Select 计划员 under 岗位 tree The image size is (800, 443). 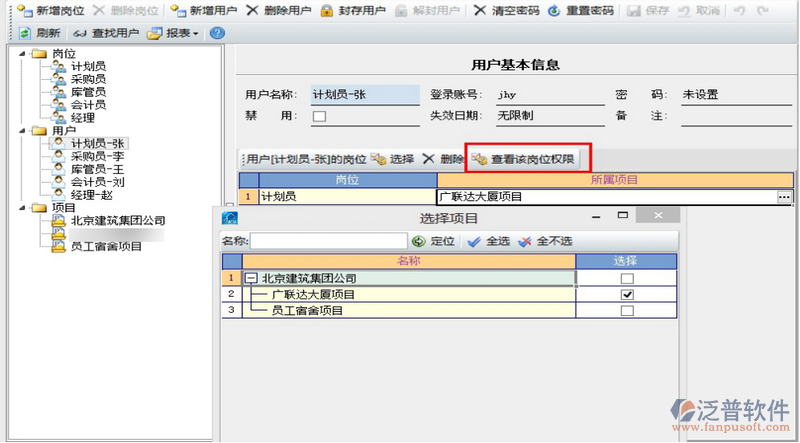88,66
